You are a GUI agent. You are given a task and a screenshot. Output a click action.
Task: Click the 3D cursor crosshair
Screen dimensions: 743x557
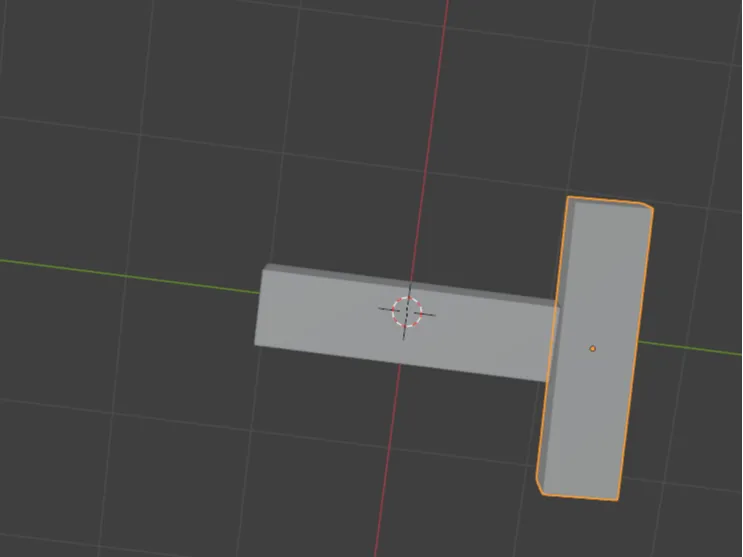pyautogui.click(x=407, y=312)
